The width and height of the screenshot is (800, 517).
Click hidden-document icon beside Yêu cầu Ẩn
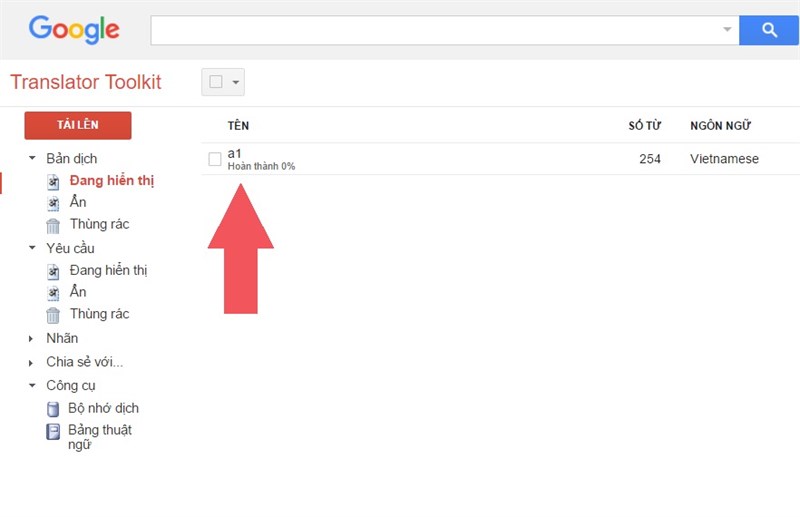pyautogui.click(x=54, y=293)
